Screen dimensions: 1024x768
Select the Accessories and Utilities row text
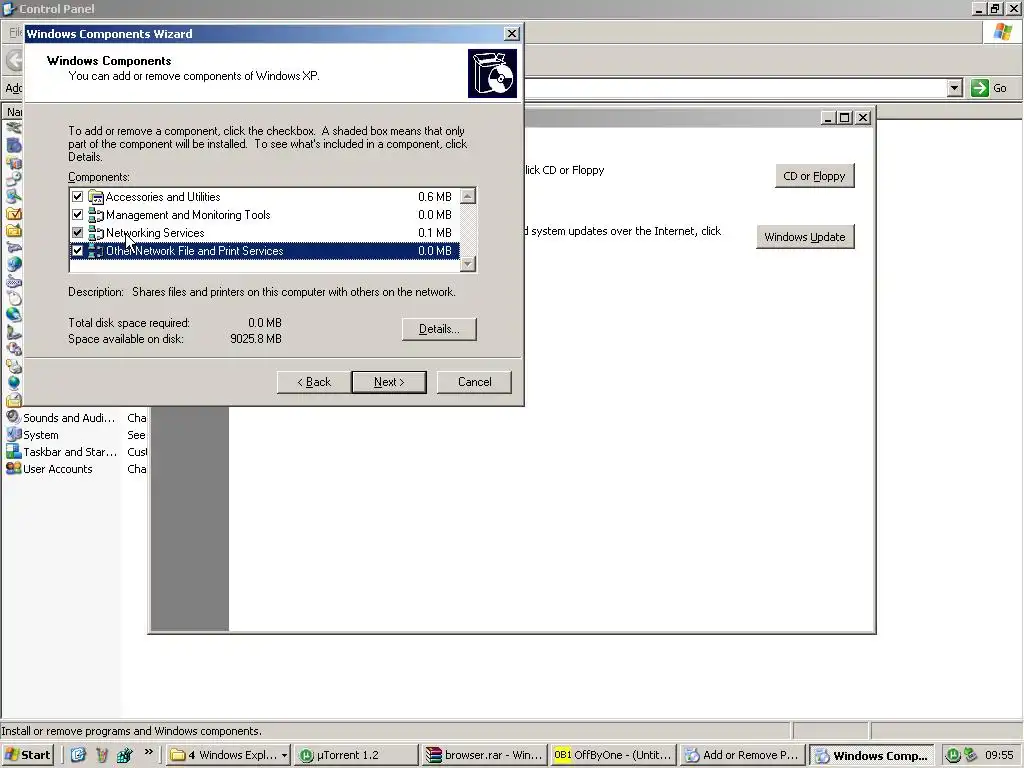point(163,197)
